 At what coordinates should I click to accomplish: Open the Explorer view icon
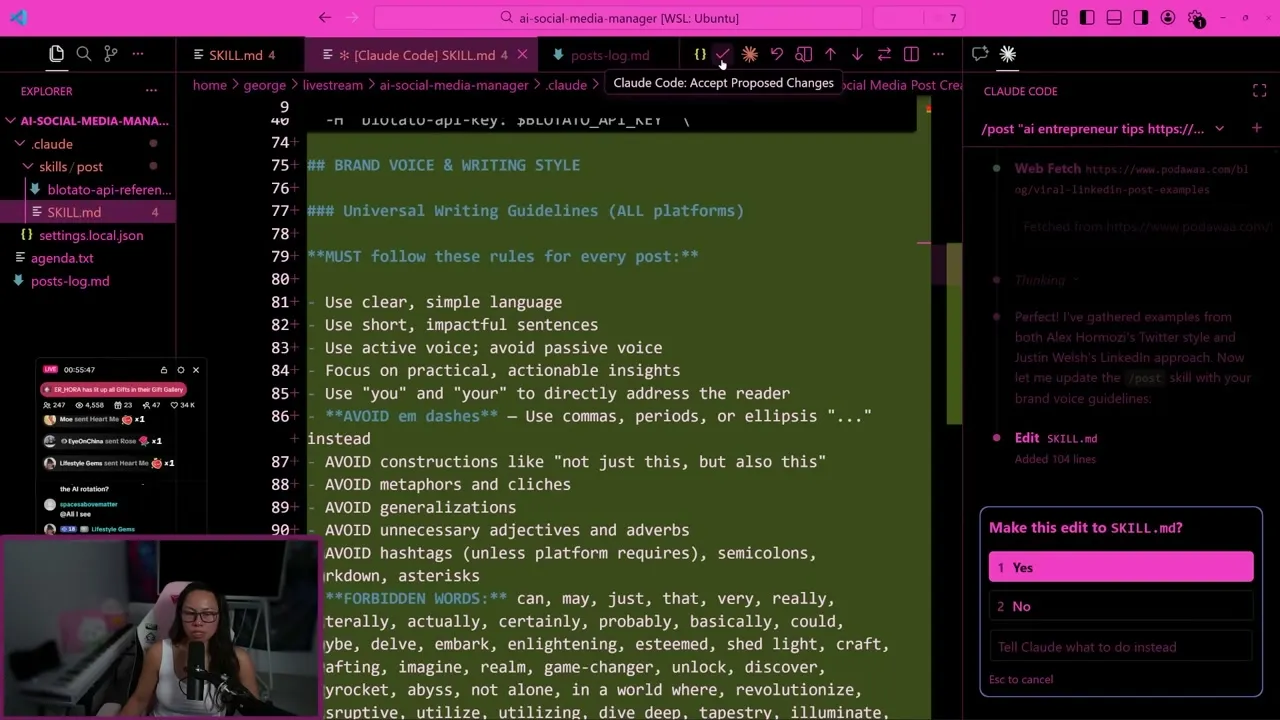pyautogui.click(x=56, y=54)
